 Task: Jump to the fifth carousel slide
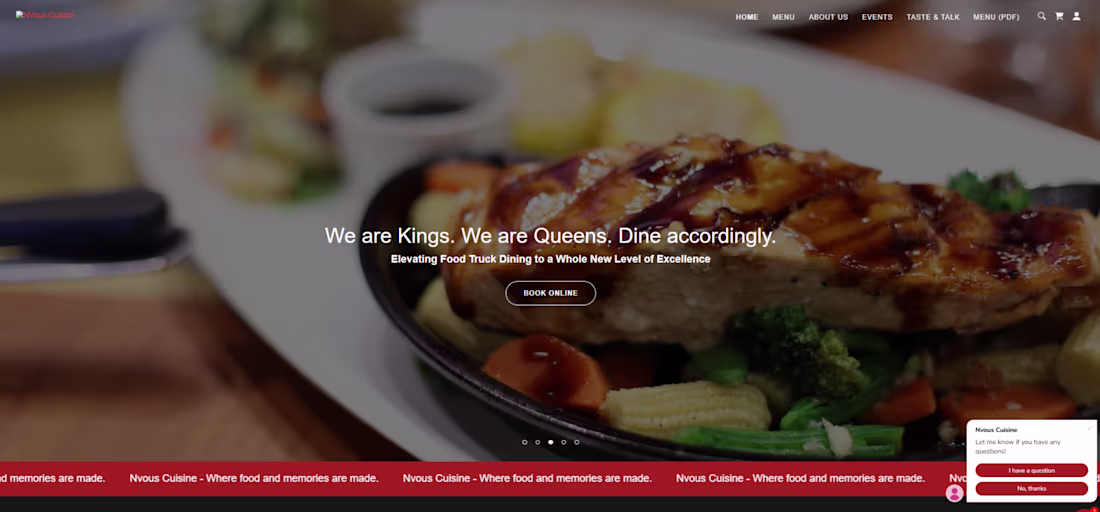[x=577, y=442]
